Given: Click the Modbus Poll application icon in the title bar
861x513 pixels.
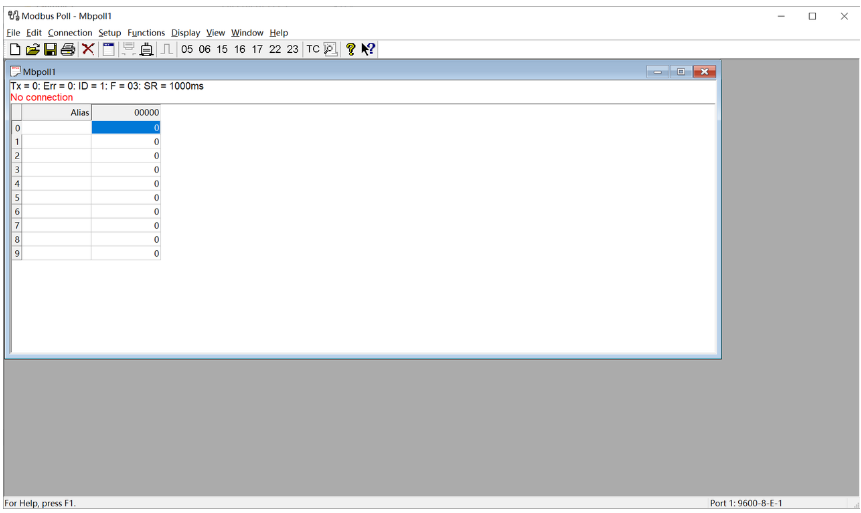Looking at the screenshot, I should click(13, 16).
